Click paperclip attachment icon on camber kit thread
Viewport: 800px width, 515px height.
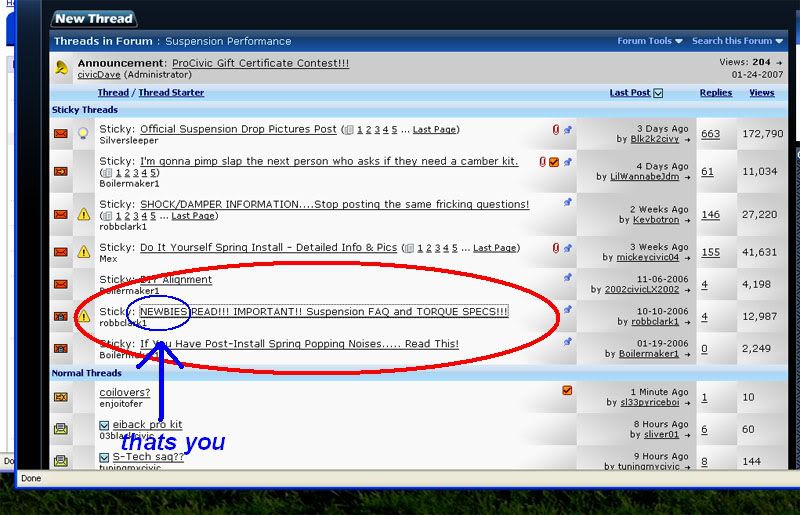tap(542, 162)
